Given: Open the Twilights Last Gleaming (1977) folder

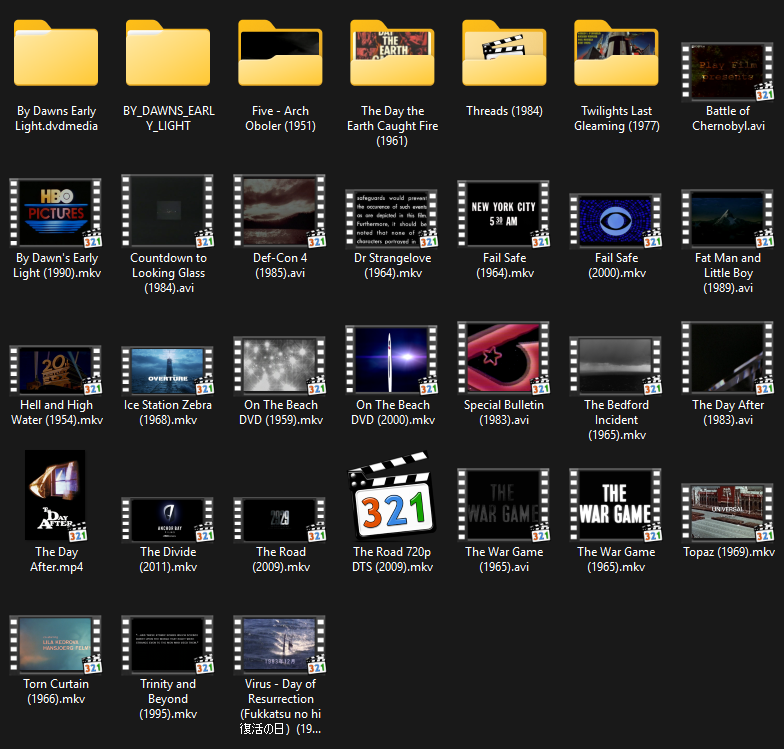Looking at the screenshot, I should [x=616, y=53].
